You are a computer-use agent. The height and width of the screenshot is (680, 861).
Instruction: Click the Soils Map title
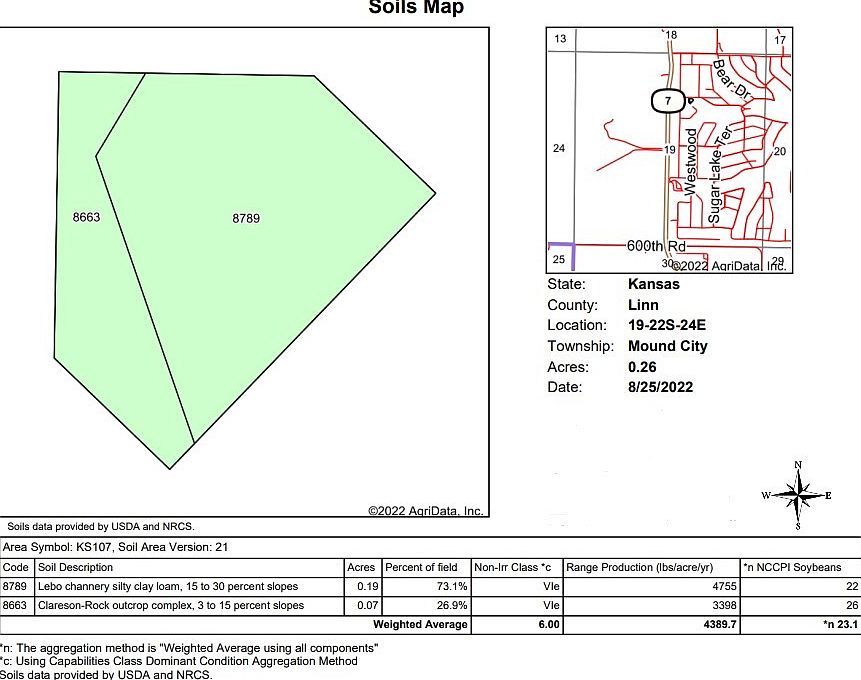pos(416,8)
